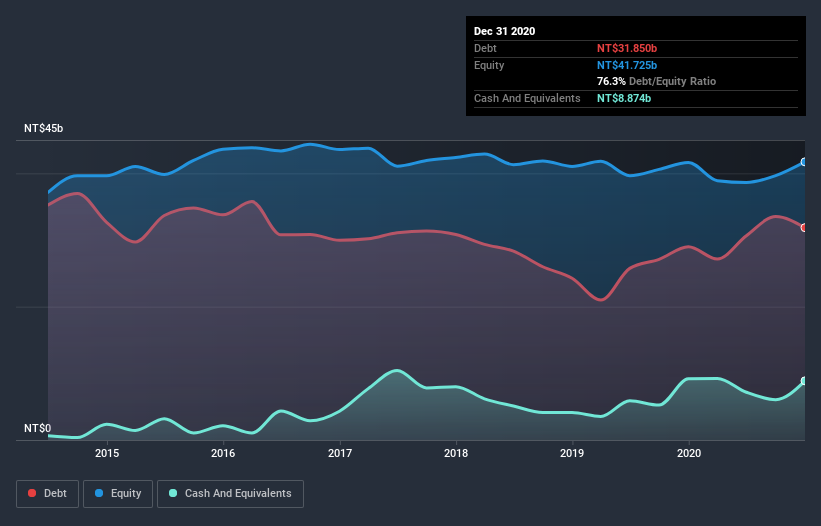Toggle the Equity series legend button
This screenshot has height=526, width=821.
coord(118,494)
